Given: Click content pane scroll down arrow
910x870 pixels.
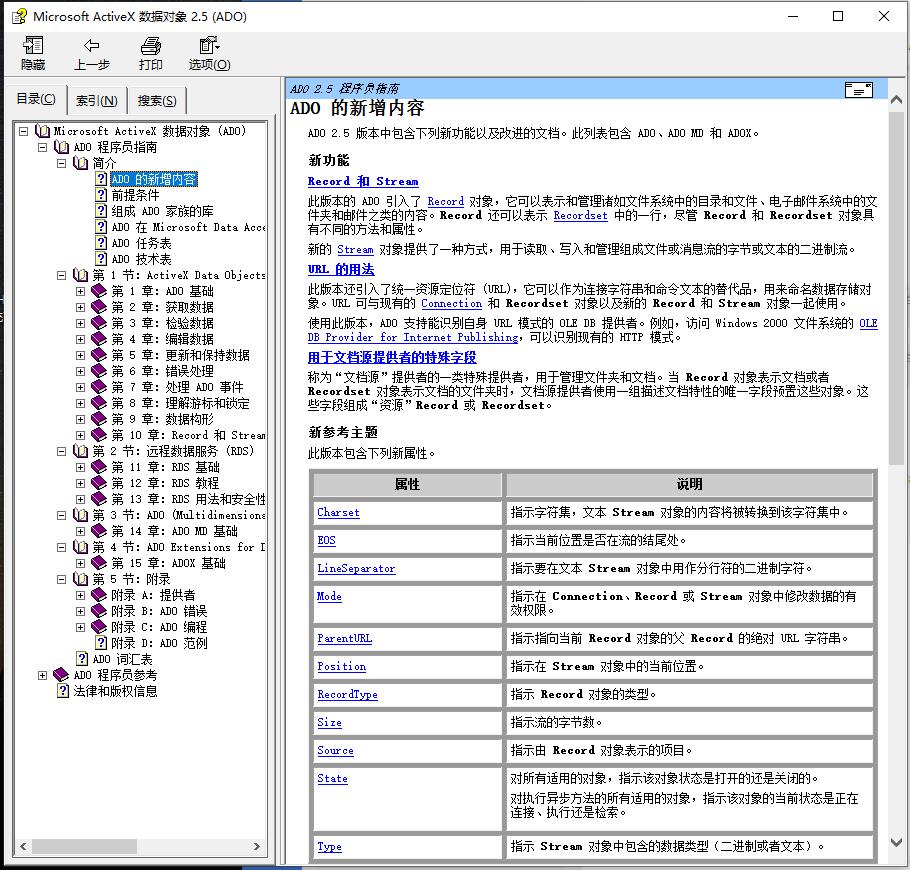Looking at the screenshot, I should [x=896, y=842].
